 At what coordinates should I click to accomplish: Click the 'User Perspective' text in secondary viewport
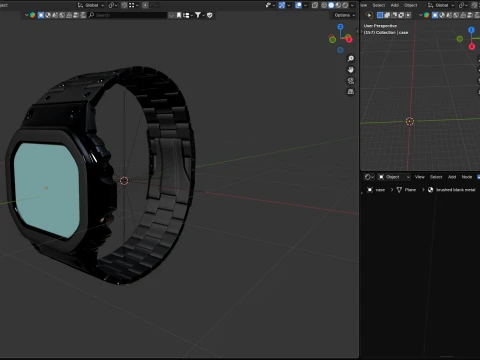380,26
